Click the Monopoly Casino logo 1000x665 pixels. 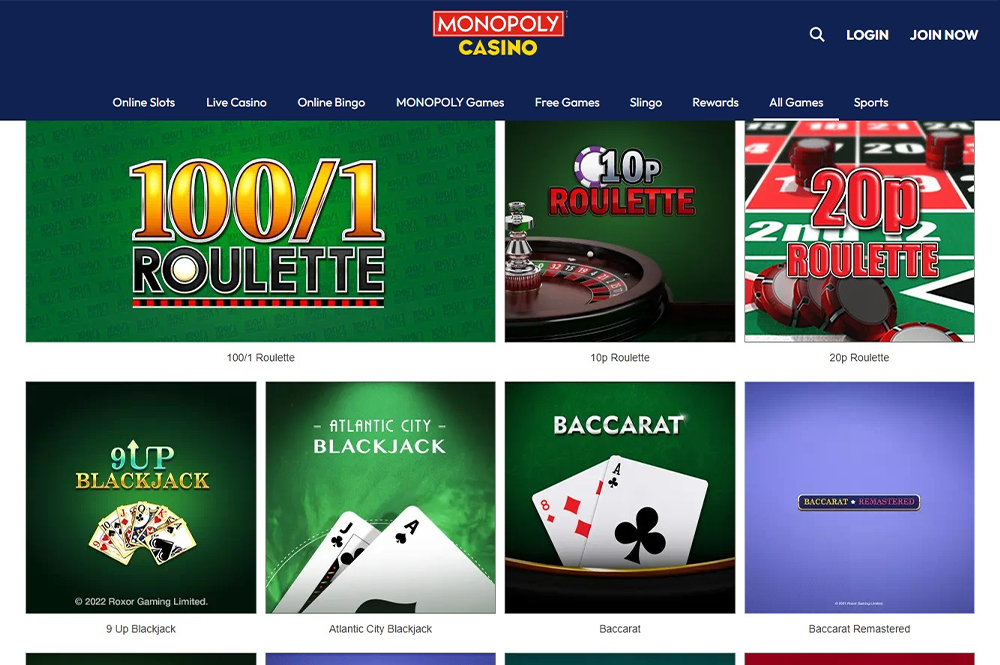pyautogui.click(x=499, y=34)
